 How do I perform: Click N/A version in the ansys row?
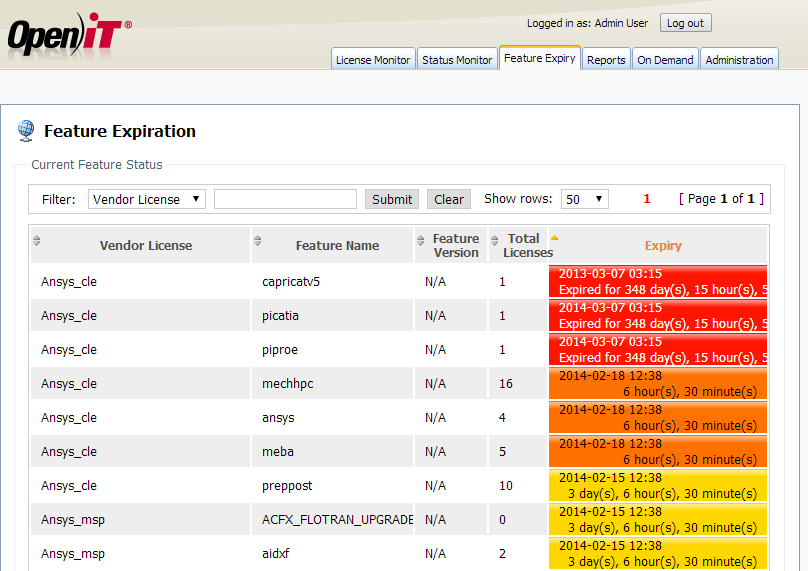click(435, 418)
